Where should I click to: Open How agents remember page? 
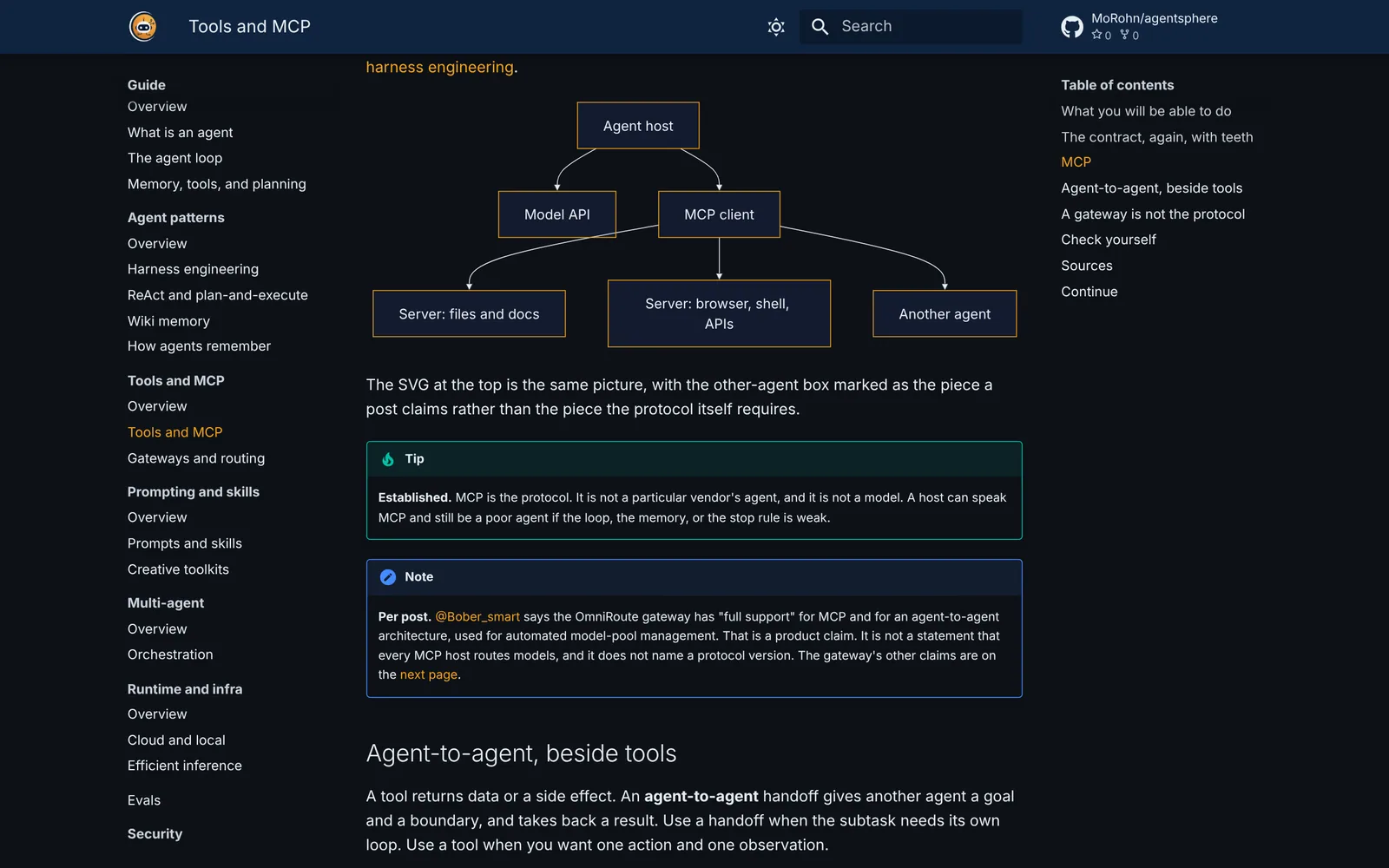tap(199, 346)
